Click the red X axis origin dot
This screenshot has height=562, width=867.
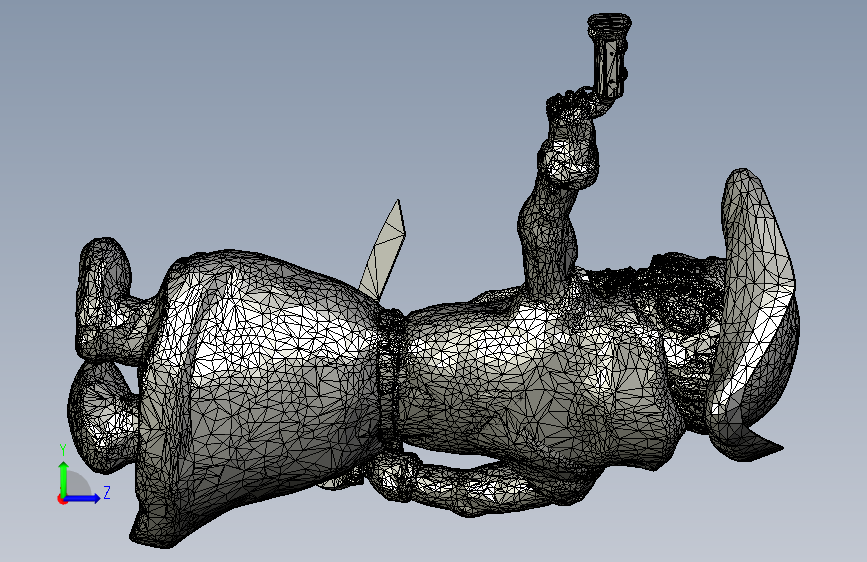point(62,499)
